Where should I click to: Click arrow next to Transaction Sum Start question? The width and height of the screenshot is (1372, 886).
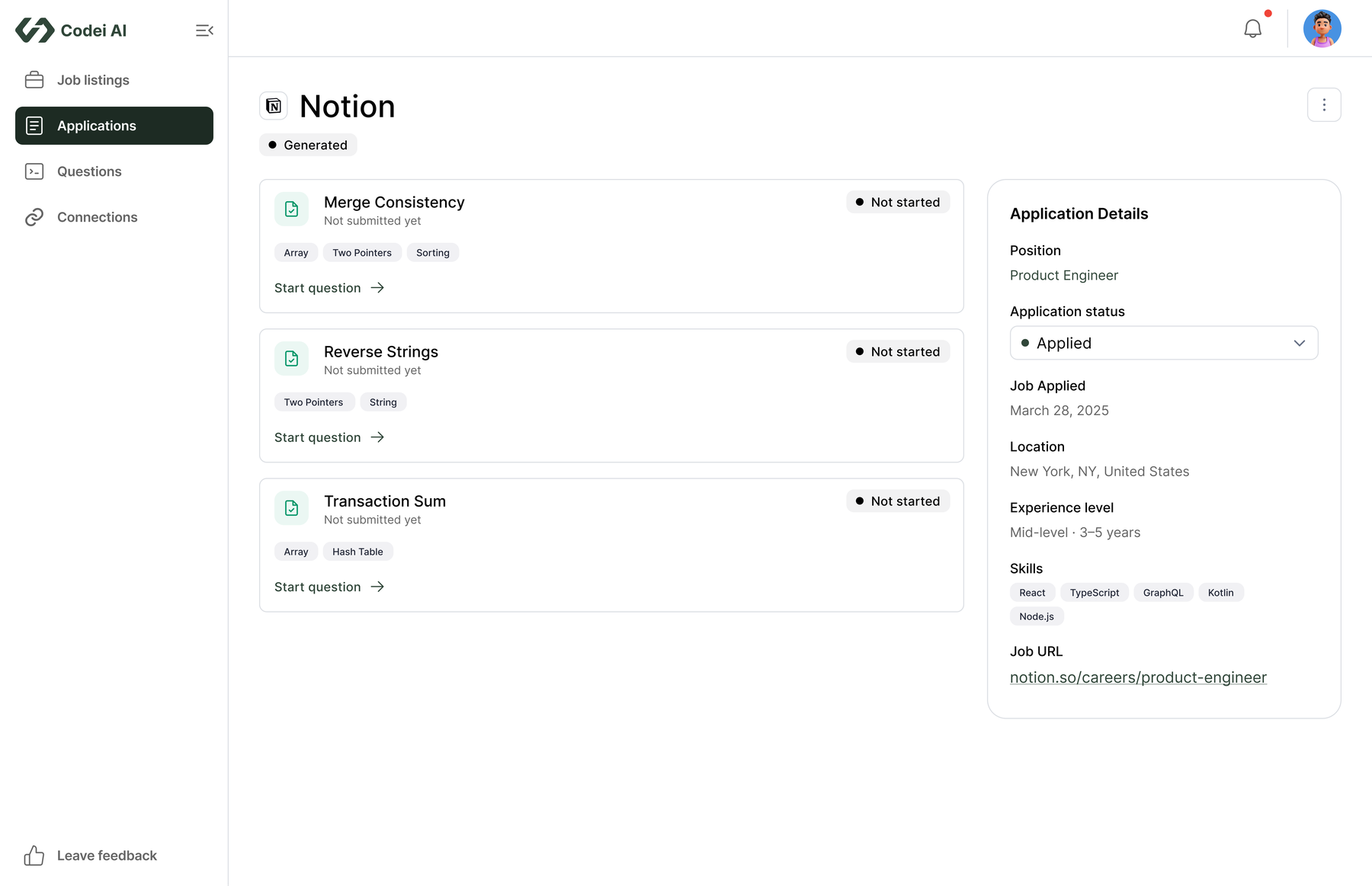(377, 587)
